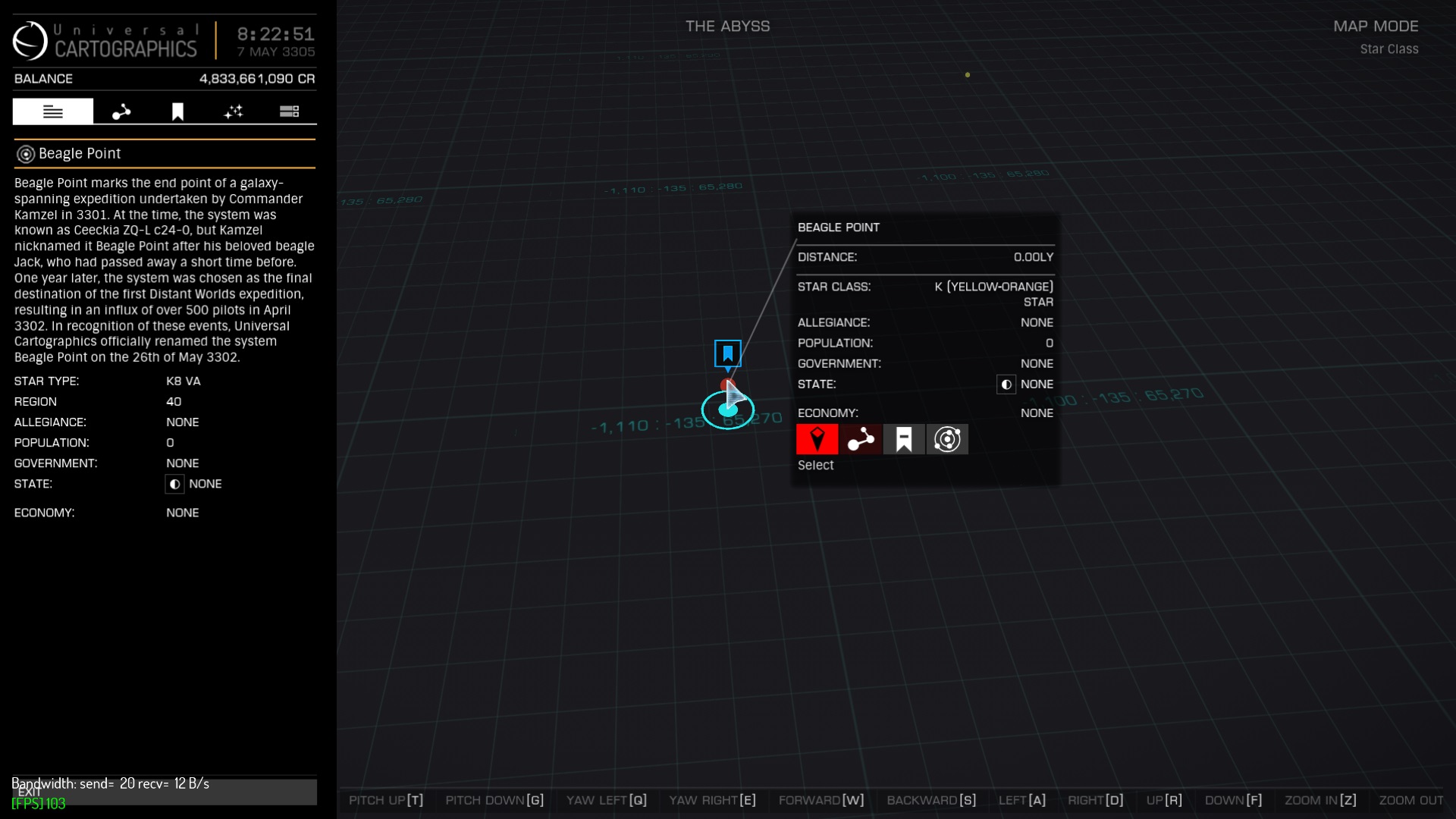Image resolution: width=1456 pixels, height=819 pixels.
Task: Click THE ABYSS region title
Action: pos(727,27)
